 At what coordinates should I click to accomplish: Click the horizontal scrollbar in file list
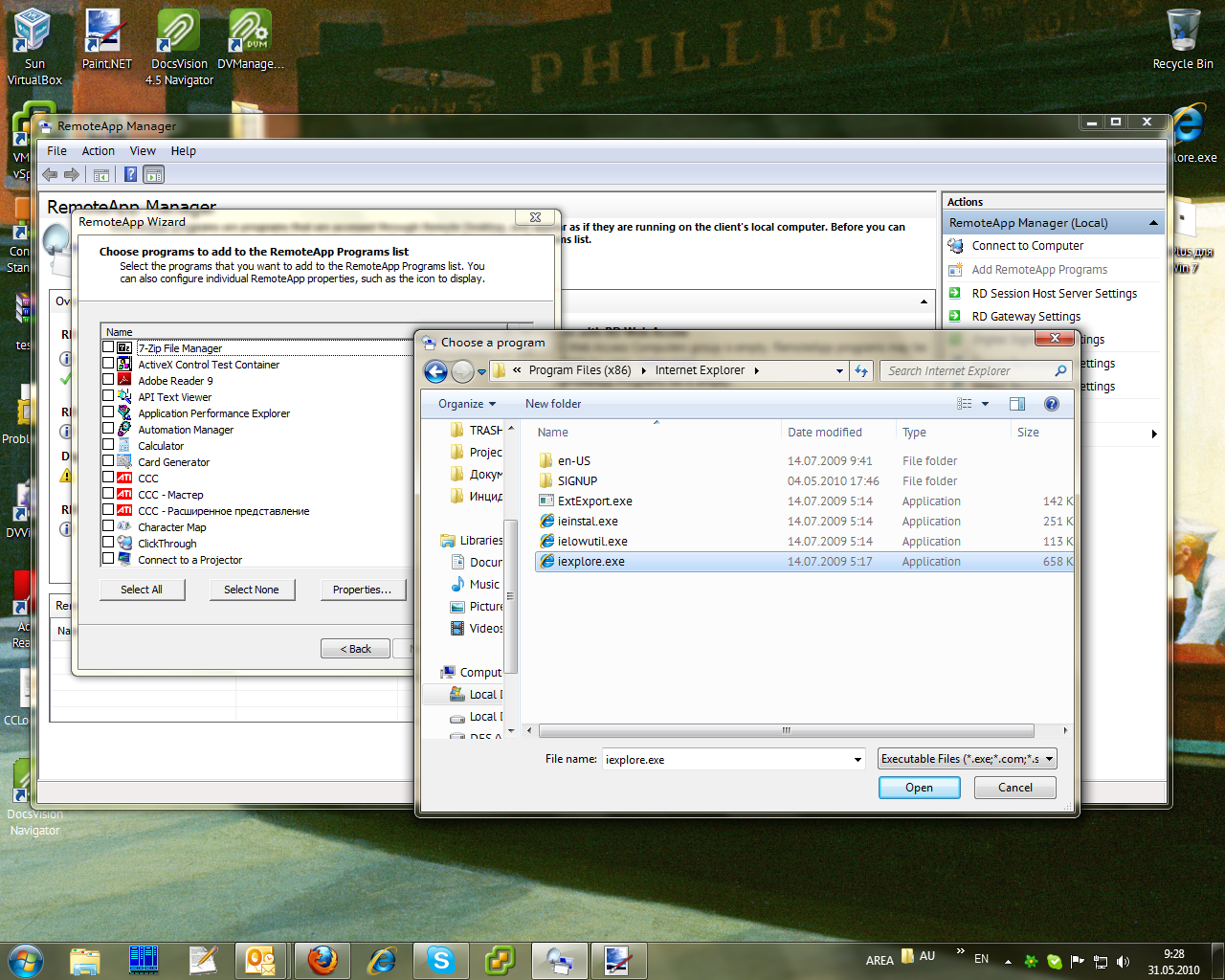pyautogui.click(x=786, y=730)
